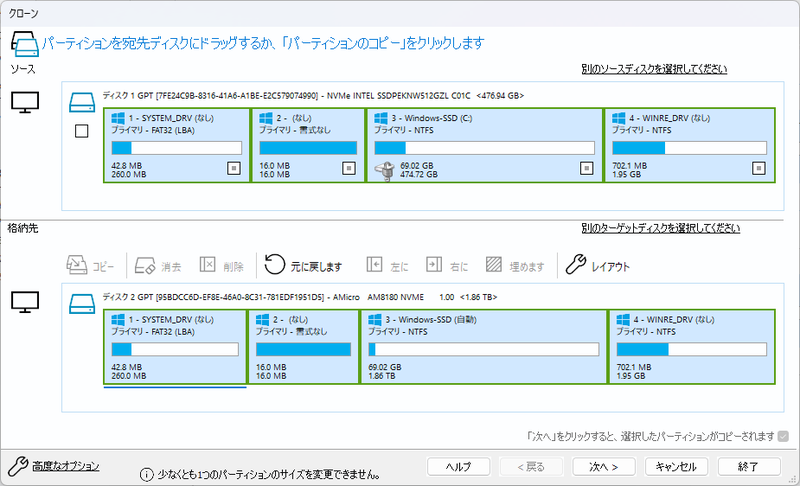Click Windows logo on source Windows-SSD (C:)

(x=381, y=118)
